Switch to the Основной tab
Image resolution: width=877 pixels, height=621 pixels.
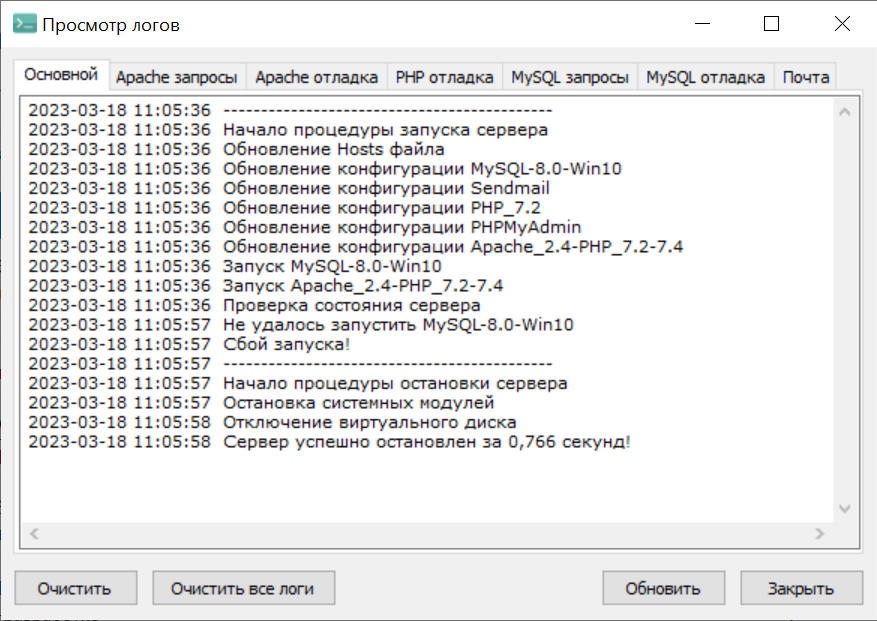[61, 75]
